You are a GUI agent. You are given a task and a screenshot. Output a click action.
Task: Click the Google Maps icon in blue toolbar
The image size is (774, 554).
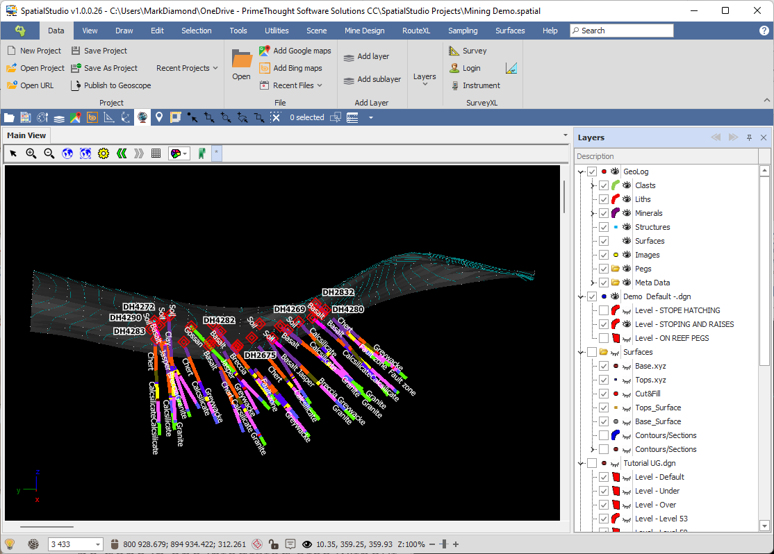click(x=75, y=118)
